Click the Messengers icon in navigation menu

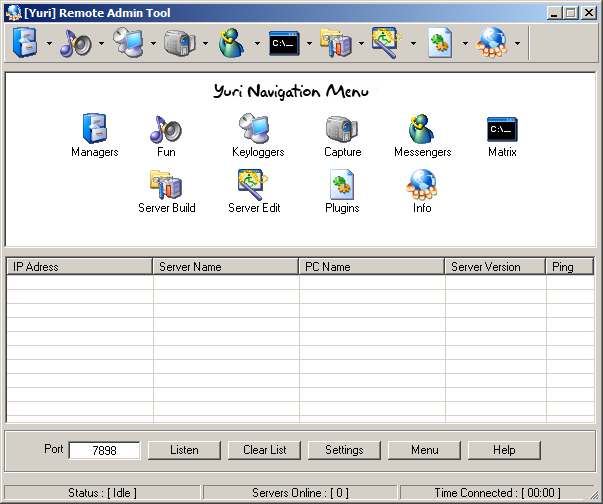click(422, 129)
